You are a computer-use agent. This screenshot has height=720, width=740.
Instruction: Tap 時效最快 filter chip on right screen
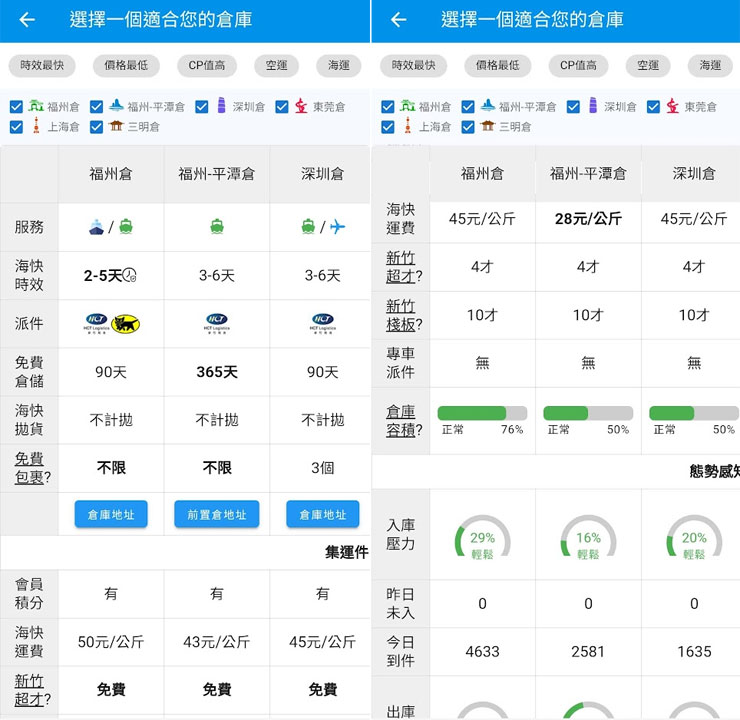413,65
